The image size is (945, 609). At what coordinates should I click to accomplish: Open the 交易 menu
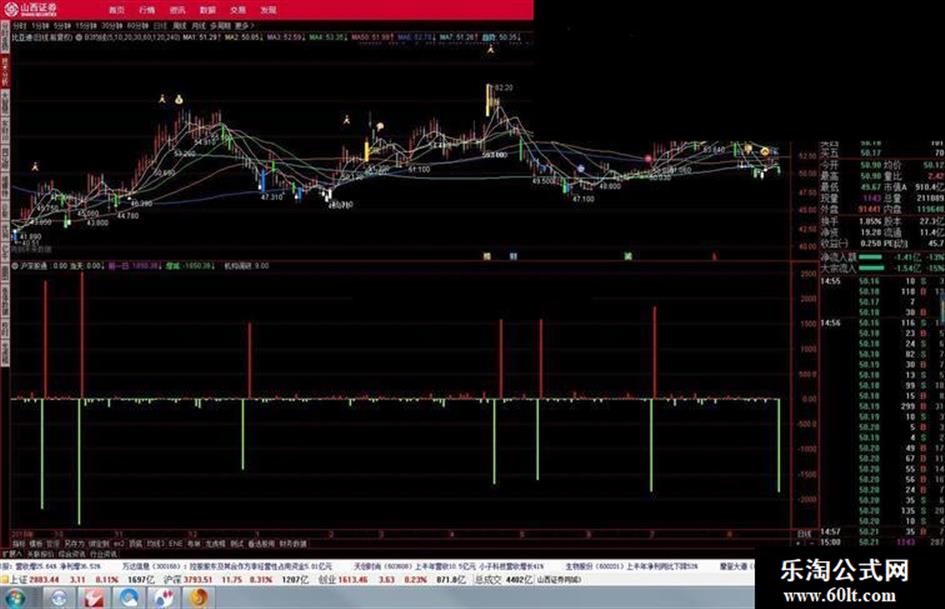pos(238,10)
